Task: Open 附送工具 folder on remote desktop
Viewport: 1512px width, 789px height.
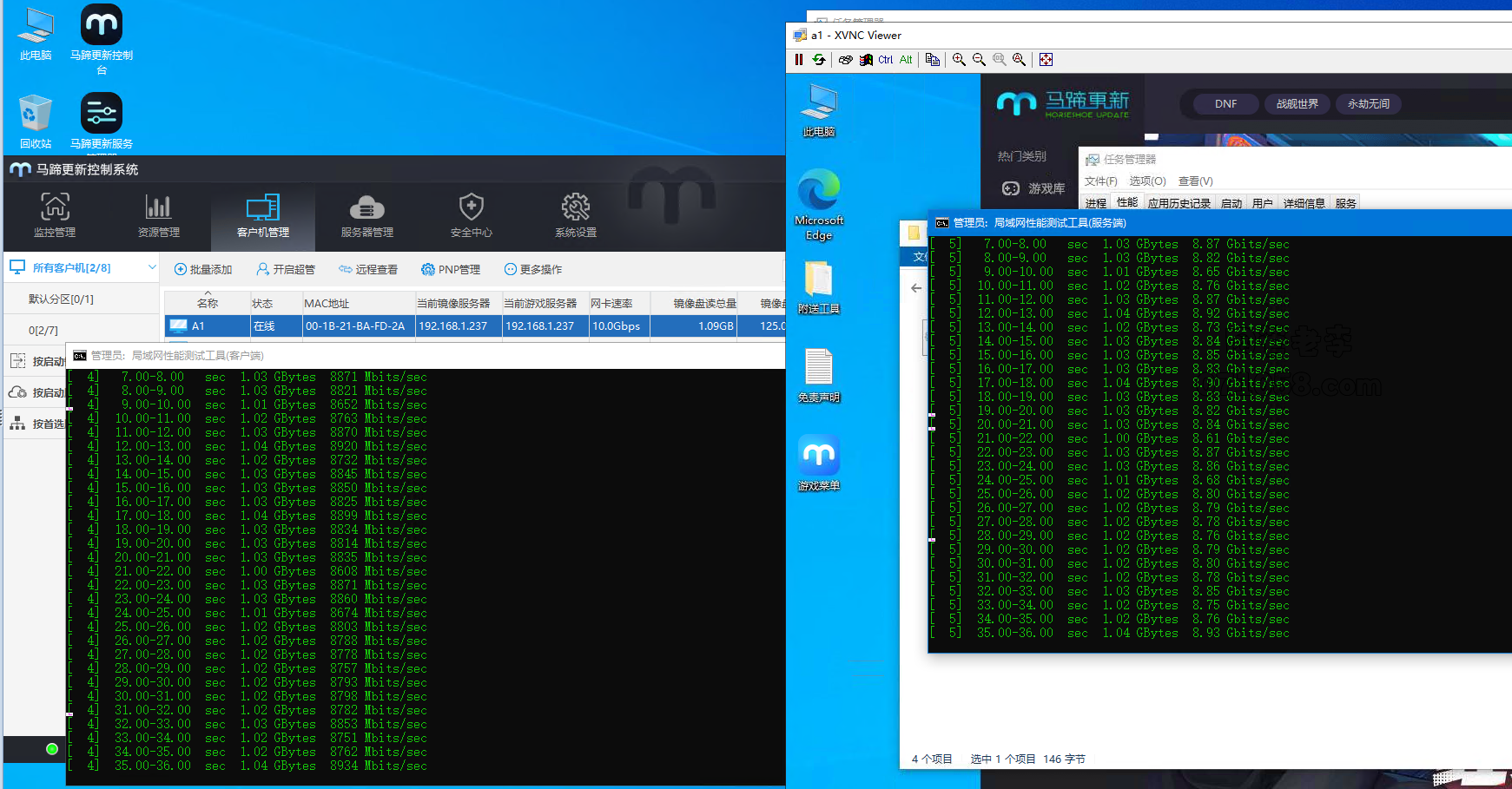Action: coord(819,288)
